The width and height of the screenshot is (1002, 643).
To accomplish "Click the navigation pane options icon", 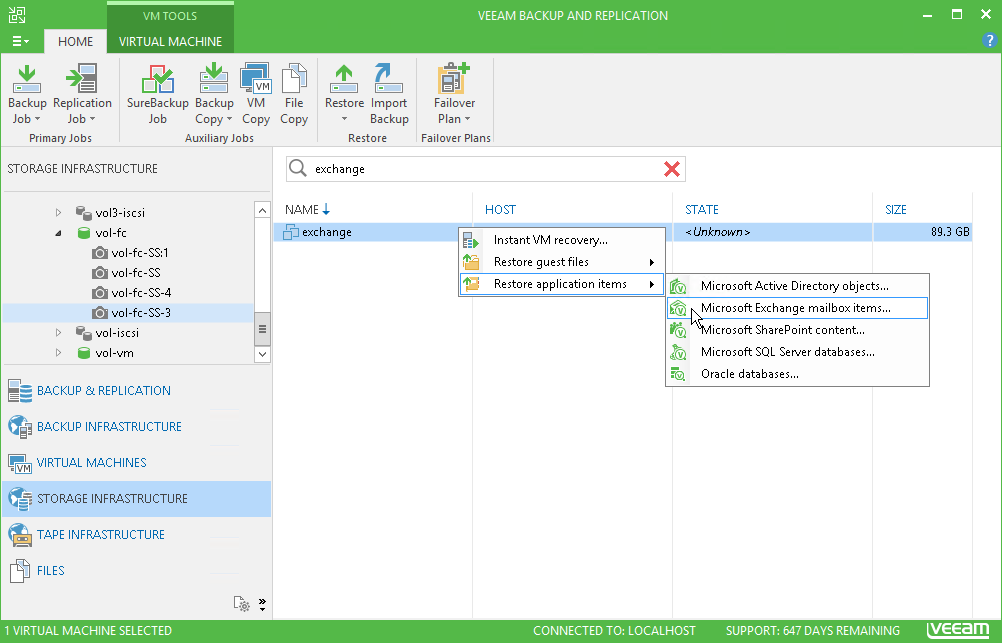I will tap(242, 603).
